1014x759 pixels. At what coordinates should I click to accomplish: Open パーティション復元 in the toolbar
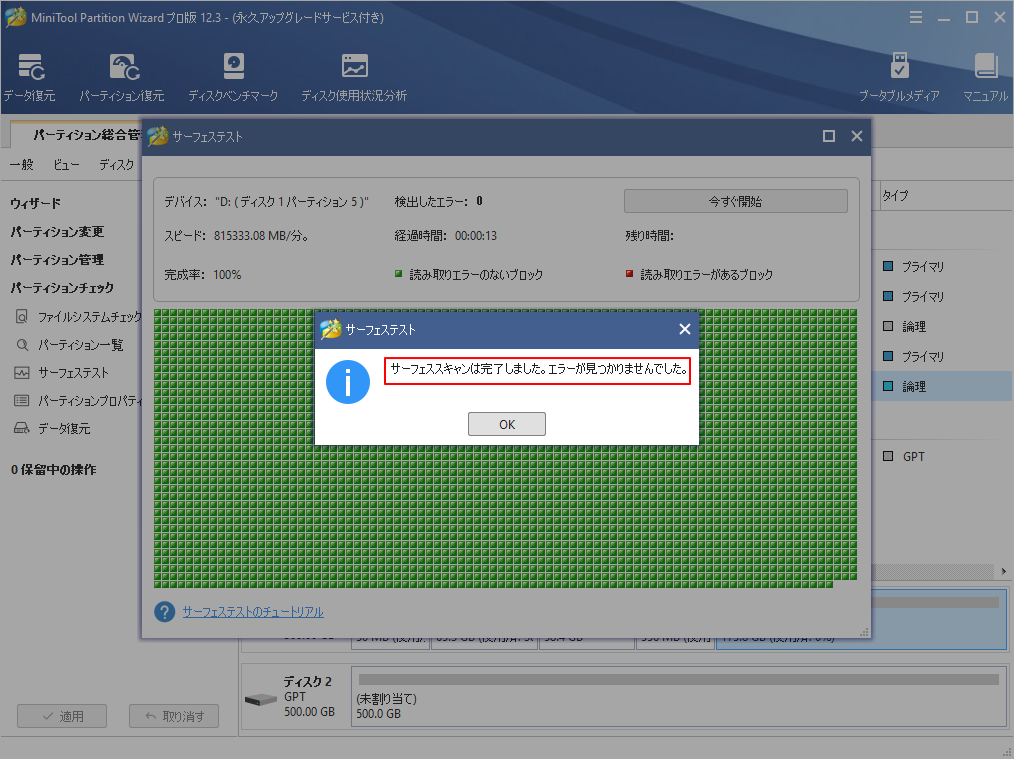point(122,78)
